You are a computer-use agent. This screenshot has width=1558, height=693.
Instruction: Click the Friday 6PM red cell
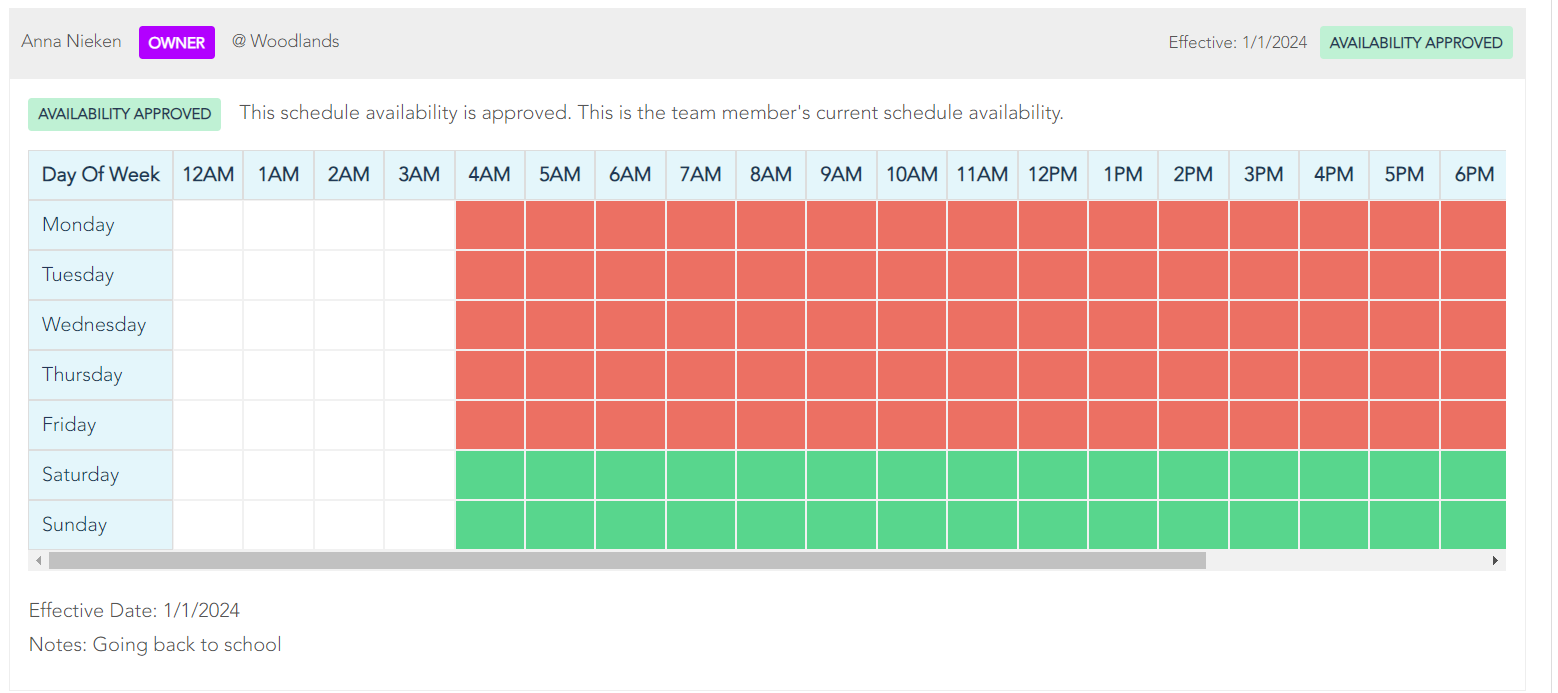click(1472, 425)
